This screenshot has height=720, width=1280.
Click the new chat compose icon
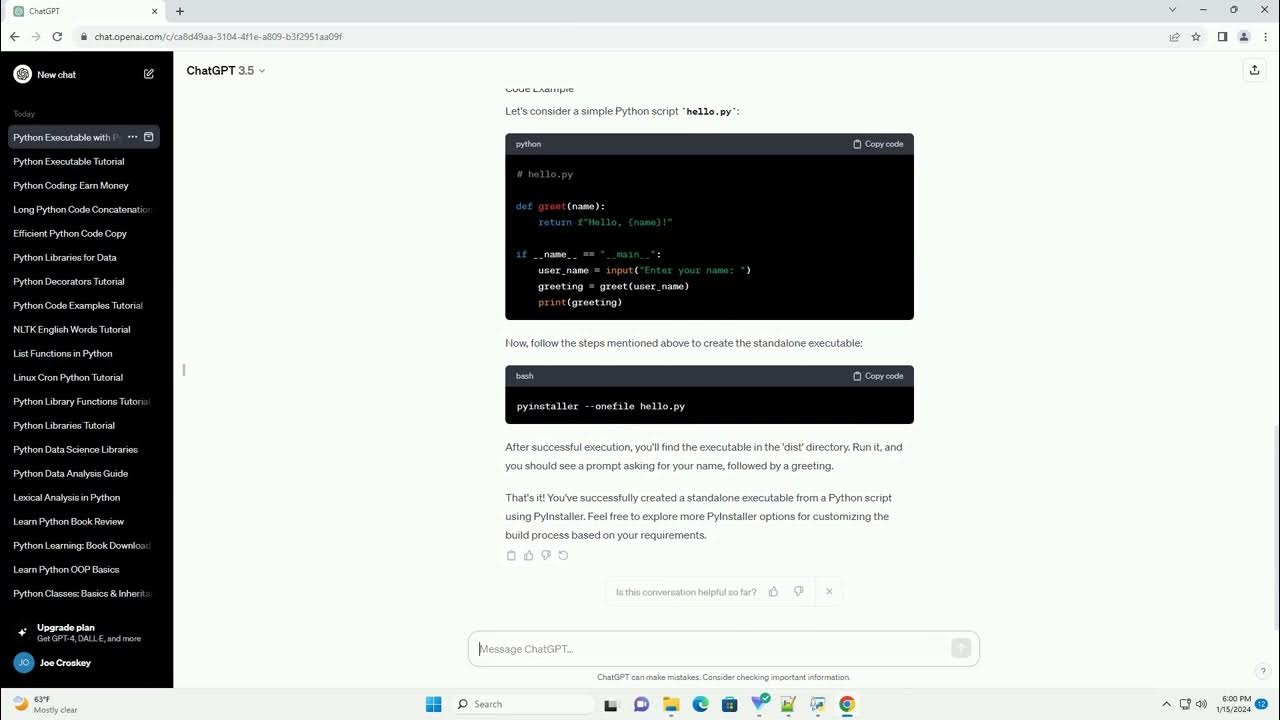click(x=149, y=74)
